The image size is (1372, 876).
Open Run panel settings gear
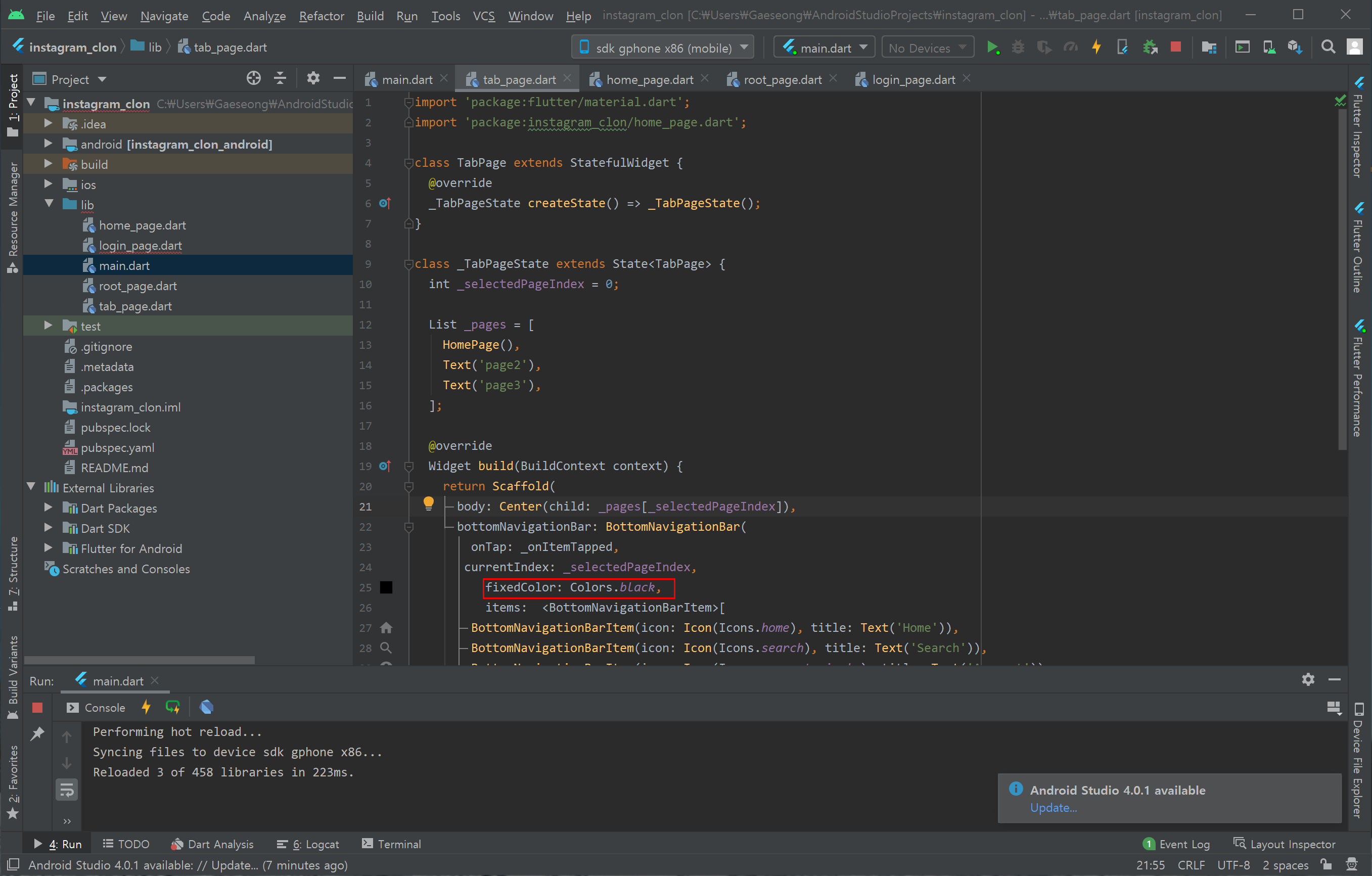(1308, 679)
